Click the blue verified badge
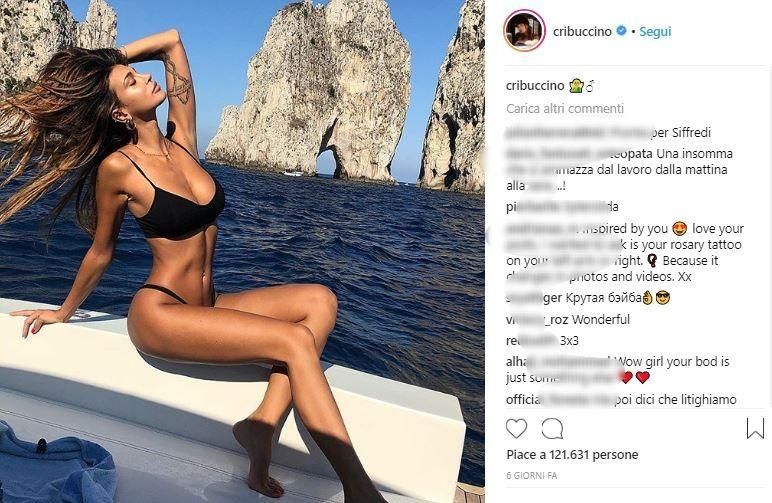Viewport: 772px width, 503px height. pos(621,31)
